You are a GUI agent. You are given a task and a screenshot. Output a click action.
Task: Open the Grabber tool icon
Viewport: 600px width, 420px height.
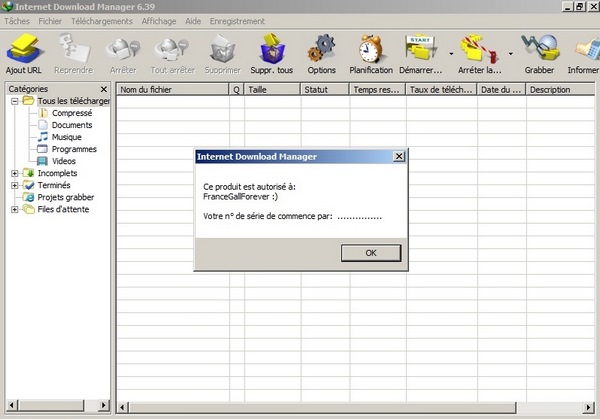click(x=540, y=48)
